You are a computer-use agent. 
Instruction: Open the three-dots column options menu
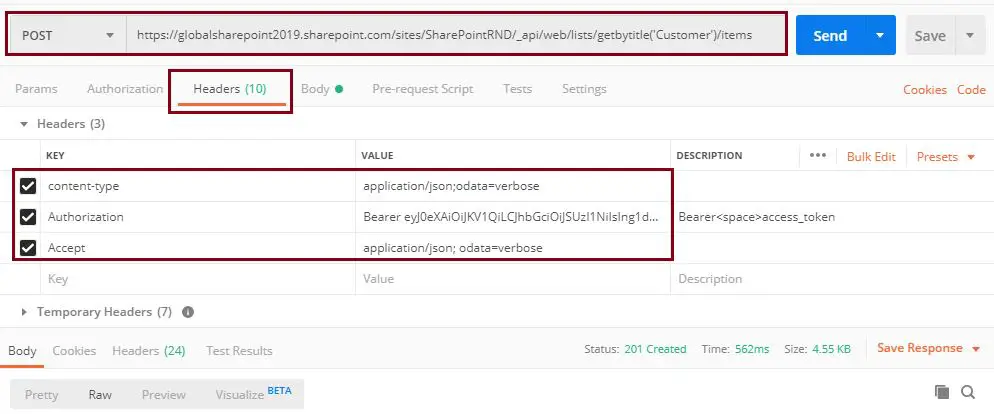tap(818, 156)
